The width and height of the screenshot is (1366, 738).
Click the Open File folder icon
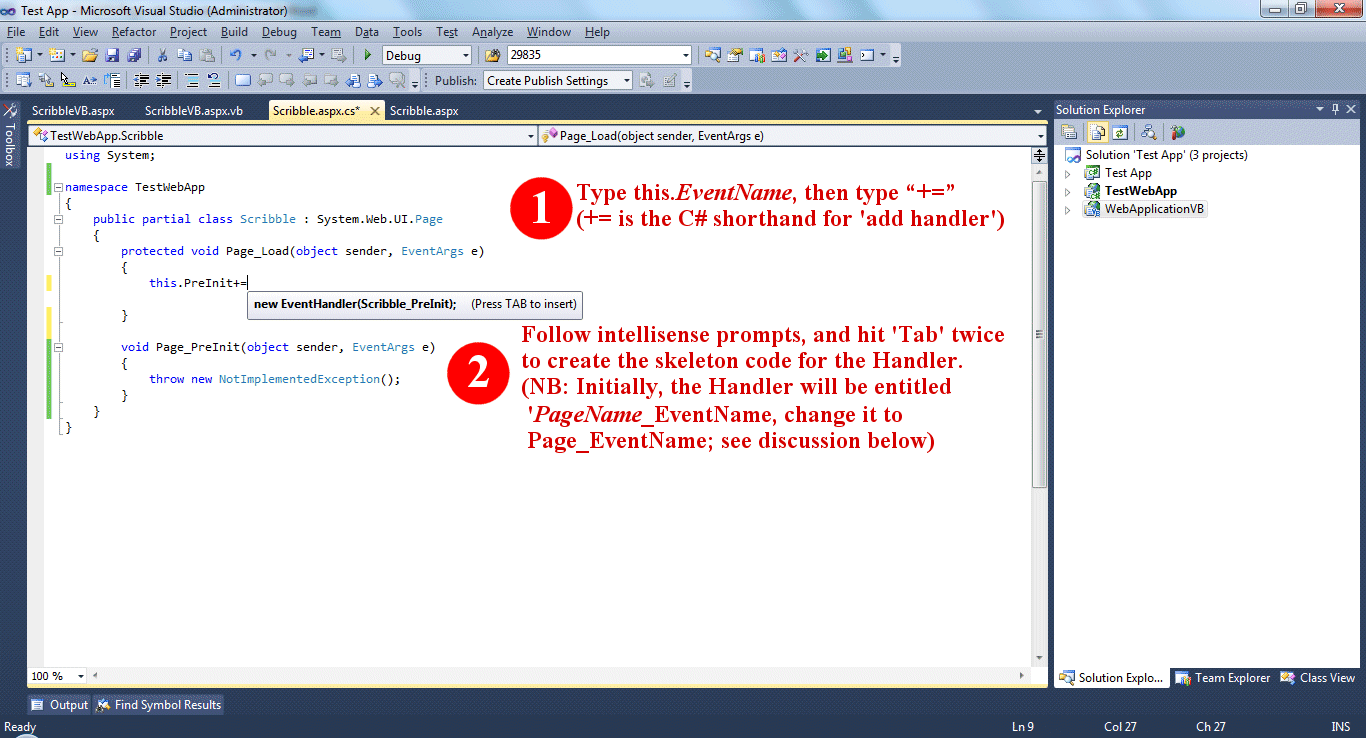90,55
